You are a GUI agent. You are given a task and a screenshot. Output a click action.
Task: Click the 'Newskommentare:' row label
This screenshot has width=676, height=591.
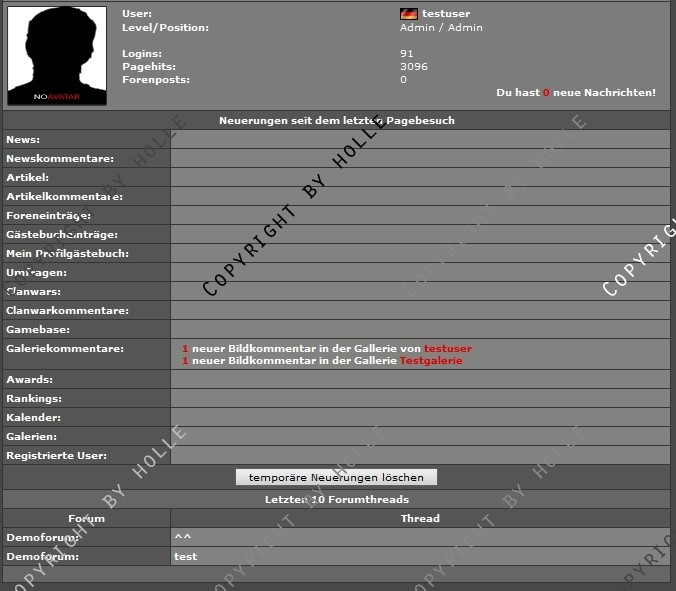tap(60, 159)
